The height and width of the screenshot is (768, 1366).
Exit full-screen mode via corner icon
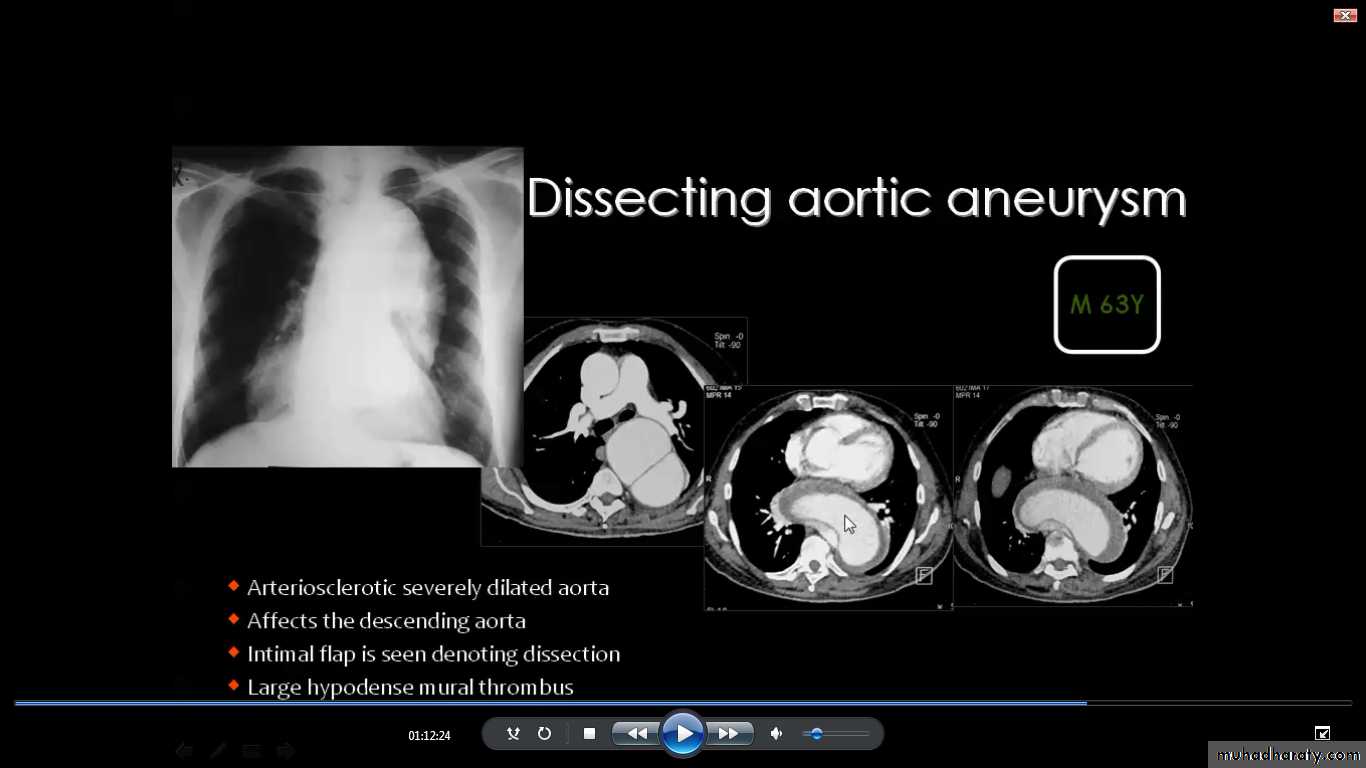click(x=1322, y=733)
